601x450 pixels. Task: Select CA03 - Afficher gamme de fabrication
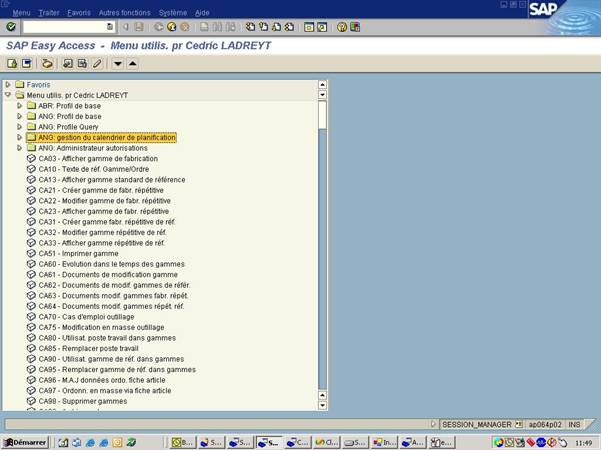tap(98, 158)
